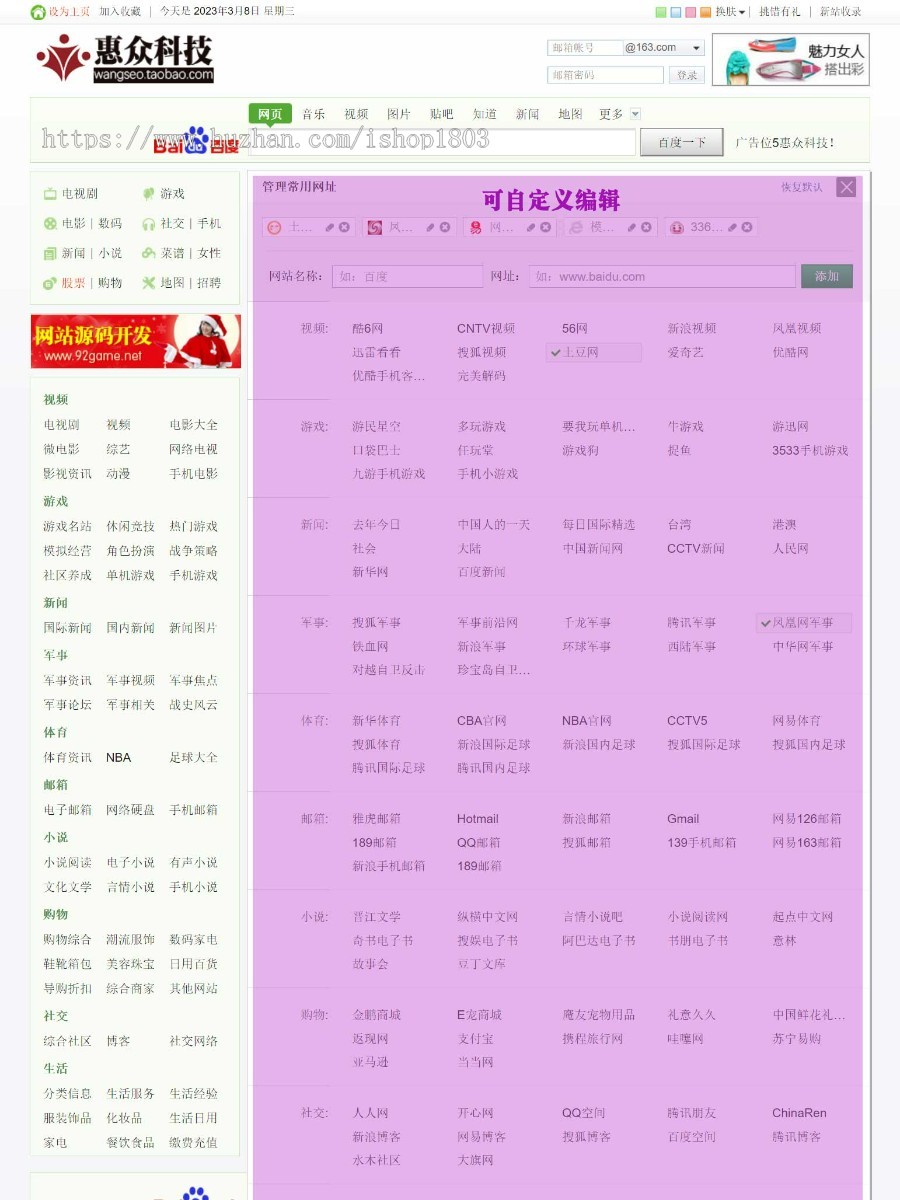
Task: Pick Hotmail in the 邮箱 category
Action: 478,818
